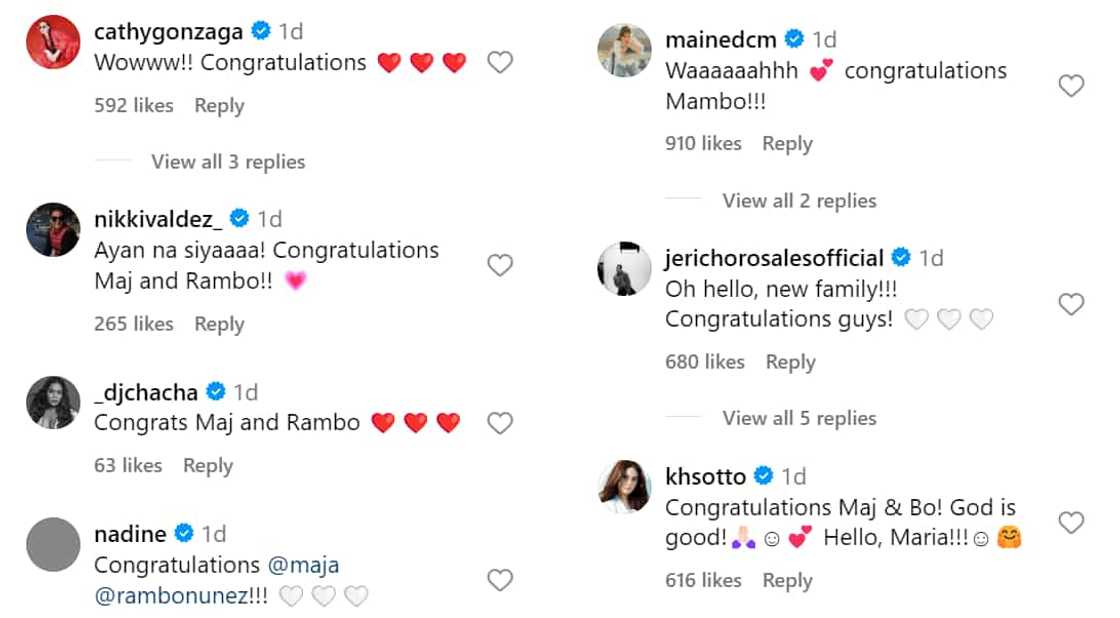This screenshot has height=618, width=1120.
Task: Open khsotto's profile picture
Action: click(624, 487)
